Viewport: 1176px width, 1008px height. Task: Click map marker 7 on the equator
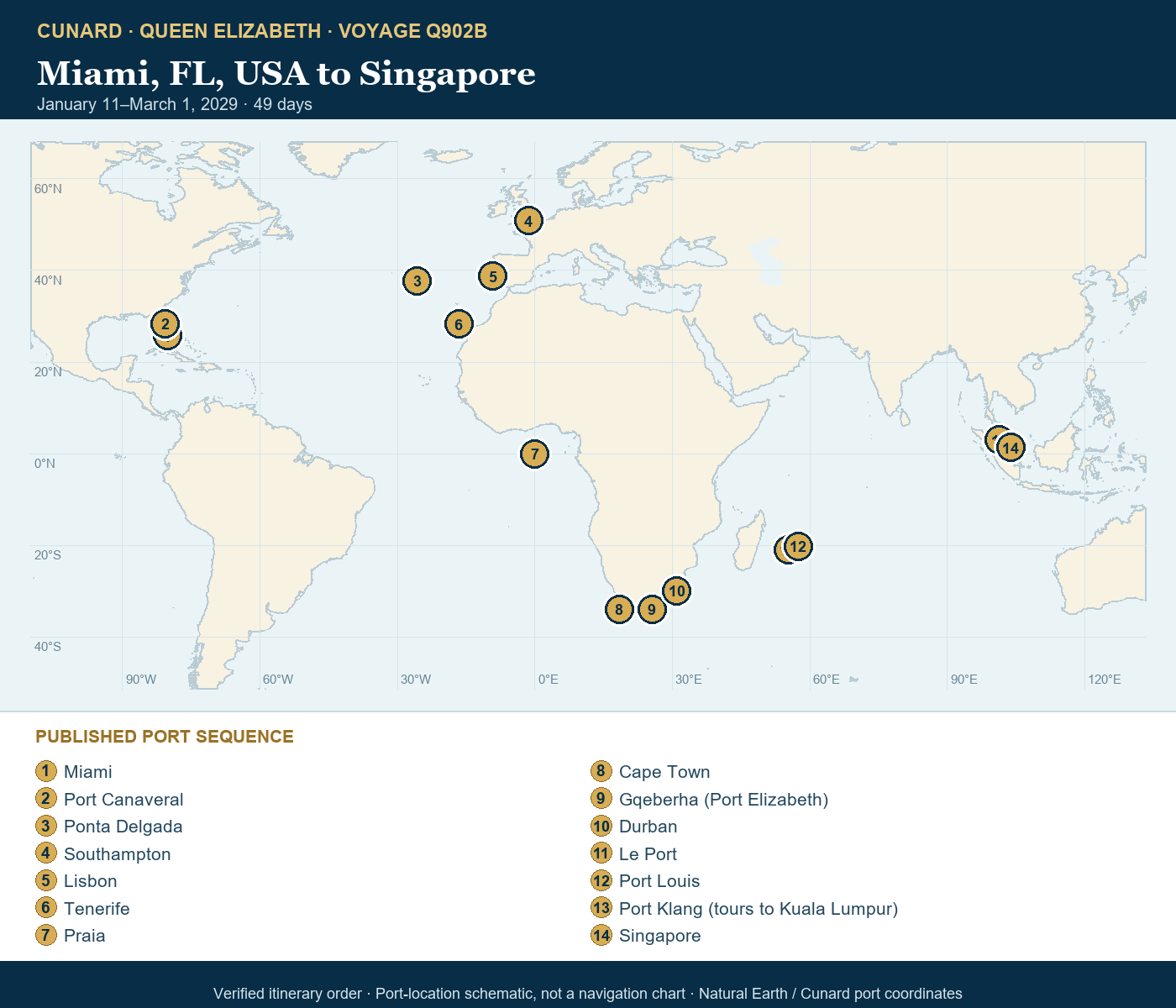click(534, 454)
